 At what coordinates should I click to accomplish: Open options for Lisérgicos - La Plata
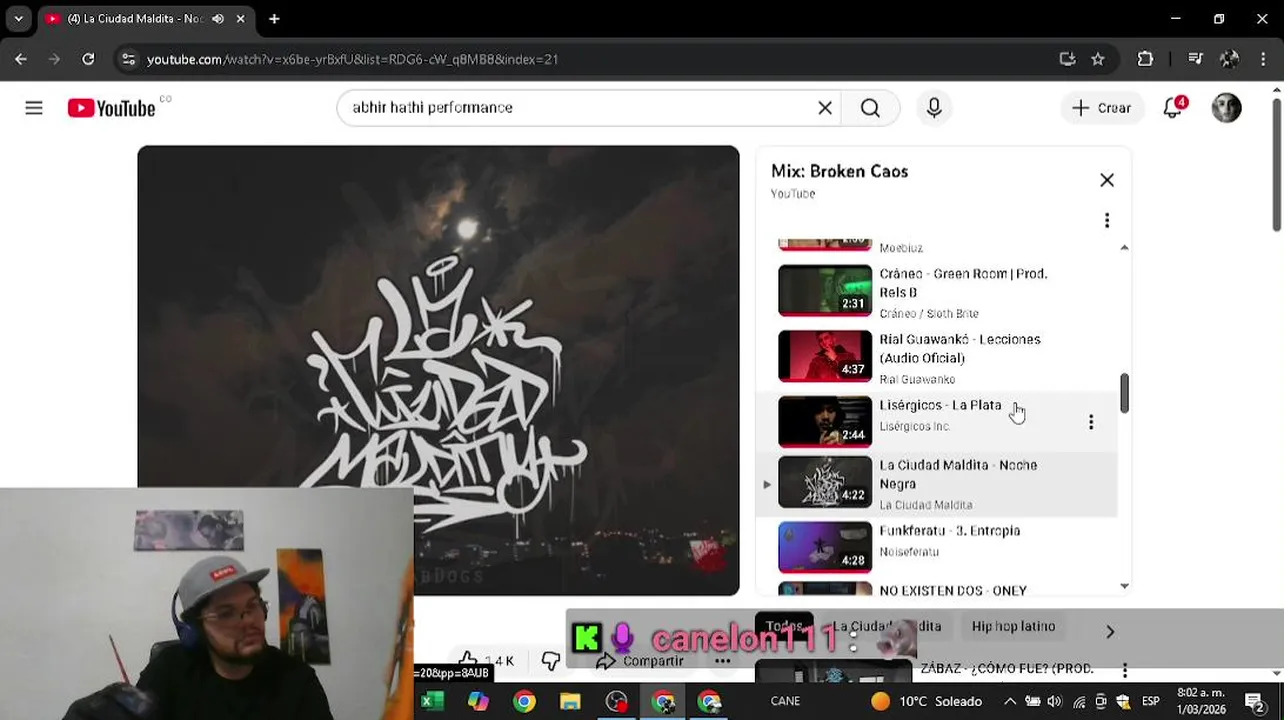[1091, 422]
